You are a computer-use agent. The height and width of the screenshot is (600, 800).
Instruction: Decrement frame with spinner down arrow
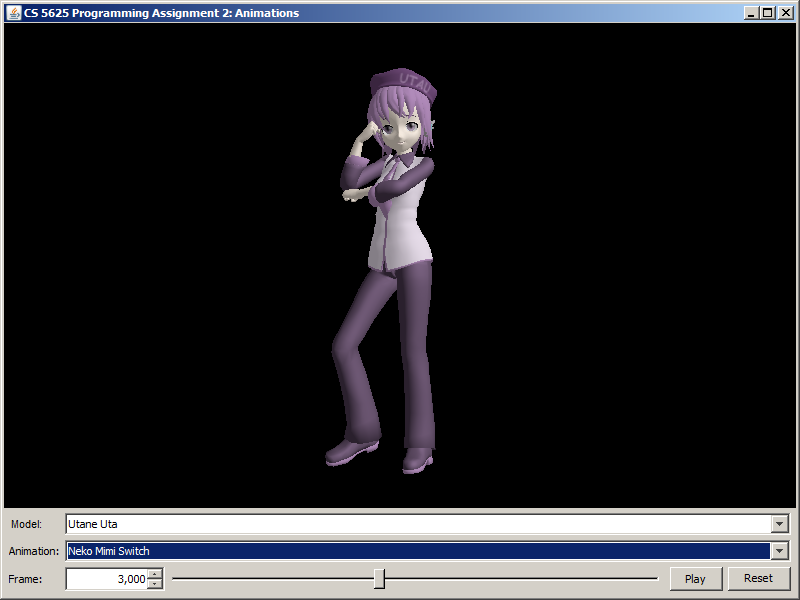[x=154, y=584]
